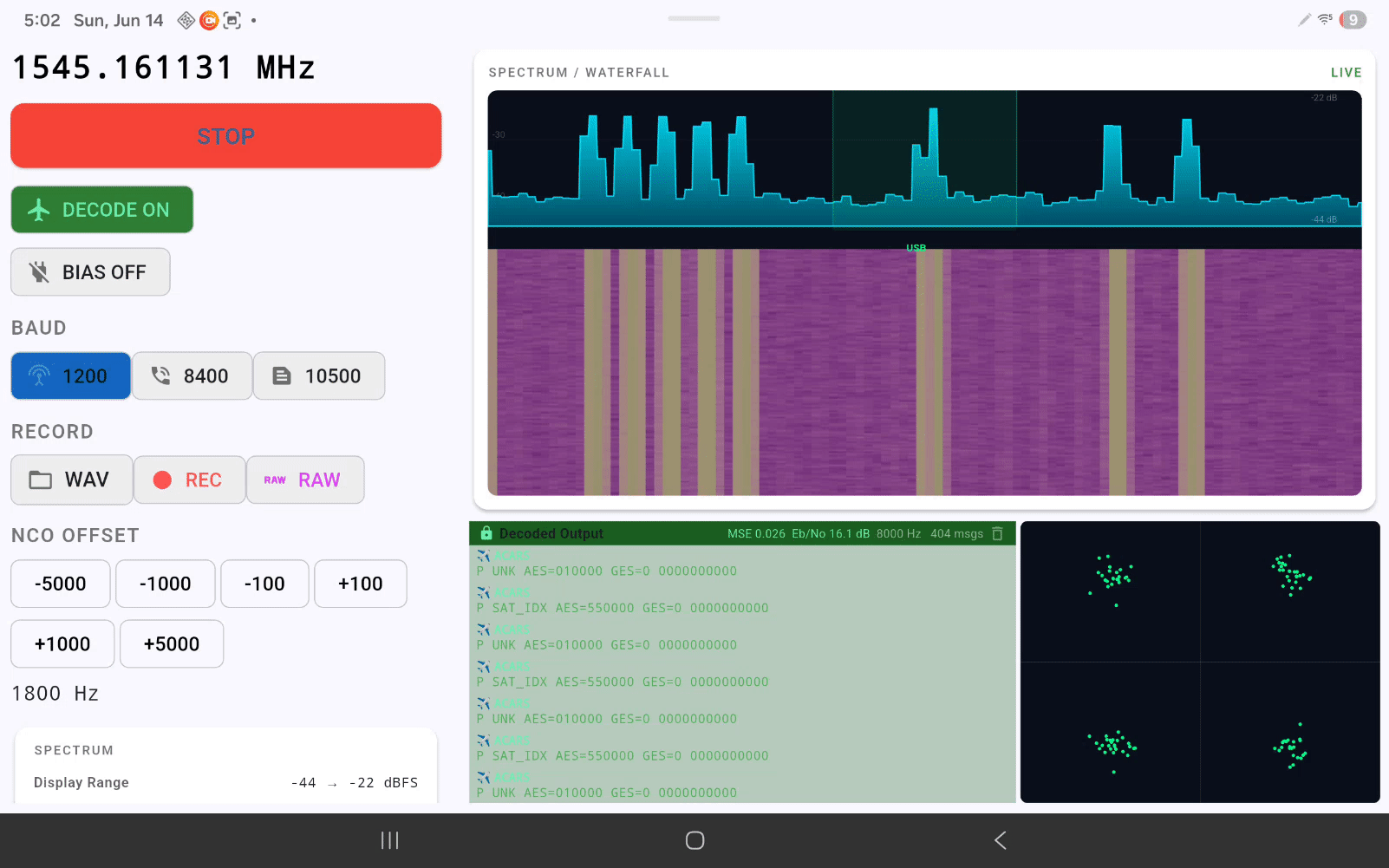Tap the 404 msgs counter
The width and height of the screenshot is (1389, 868).
[956, 533]
